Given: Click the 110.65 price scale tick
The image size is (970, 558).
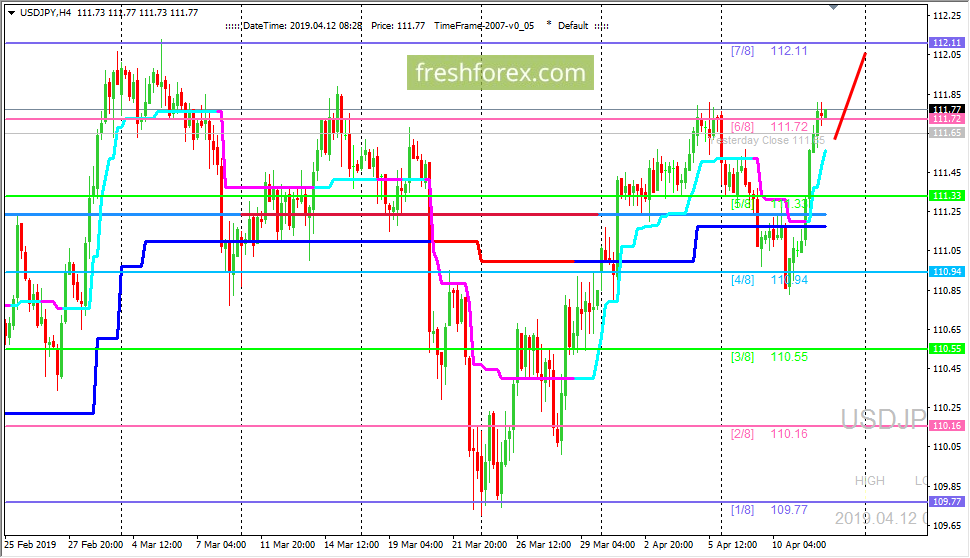Looking at the screenshot, I should tap(946, 330).
